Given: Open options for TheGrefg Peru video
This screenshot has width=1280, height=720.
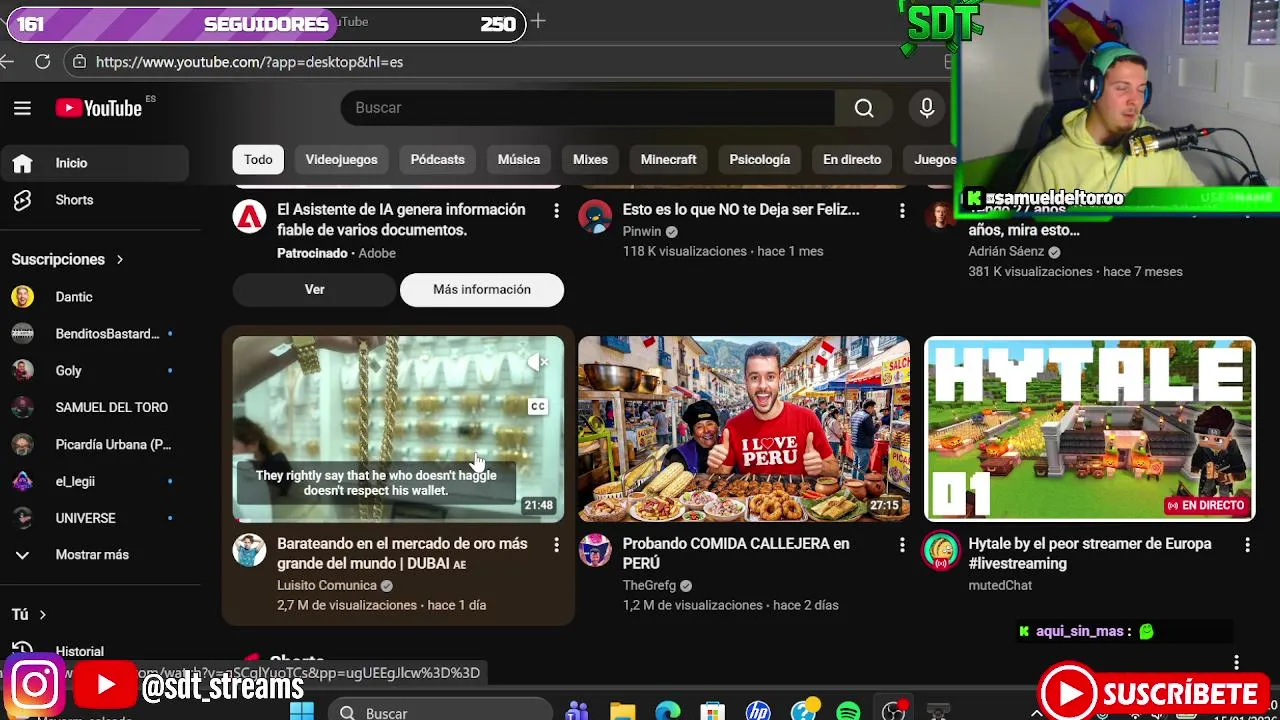Looking at the screenshot, I should pos(902,545).
